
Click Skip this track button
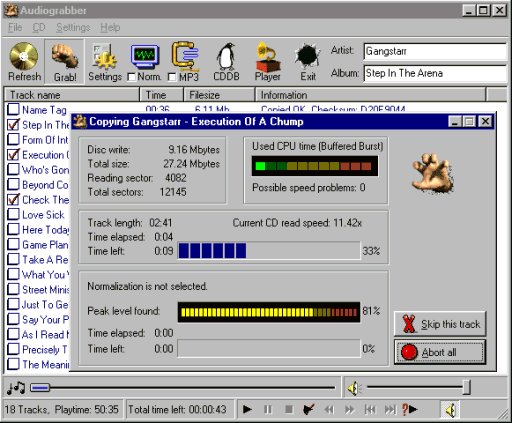point(440,324)
